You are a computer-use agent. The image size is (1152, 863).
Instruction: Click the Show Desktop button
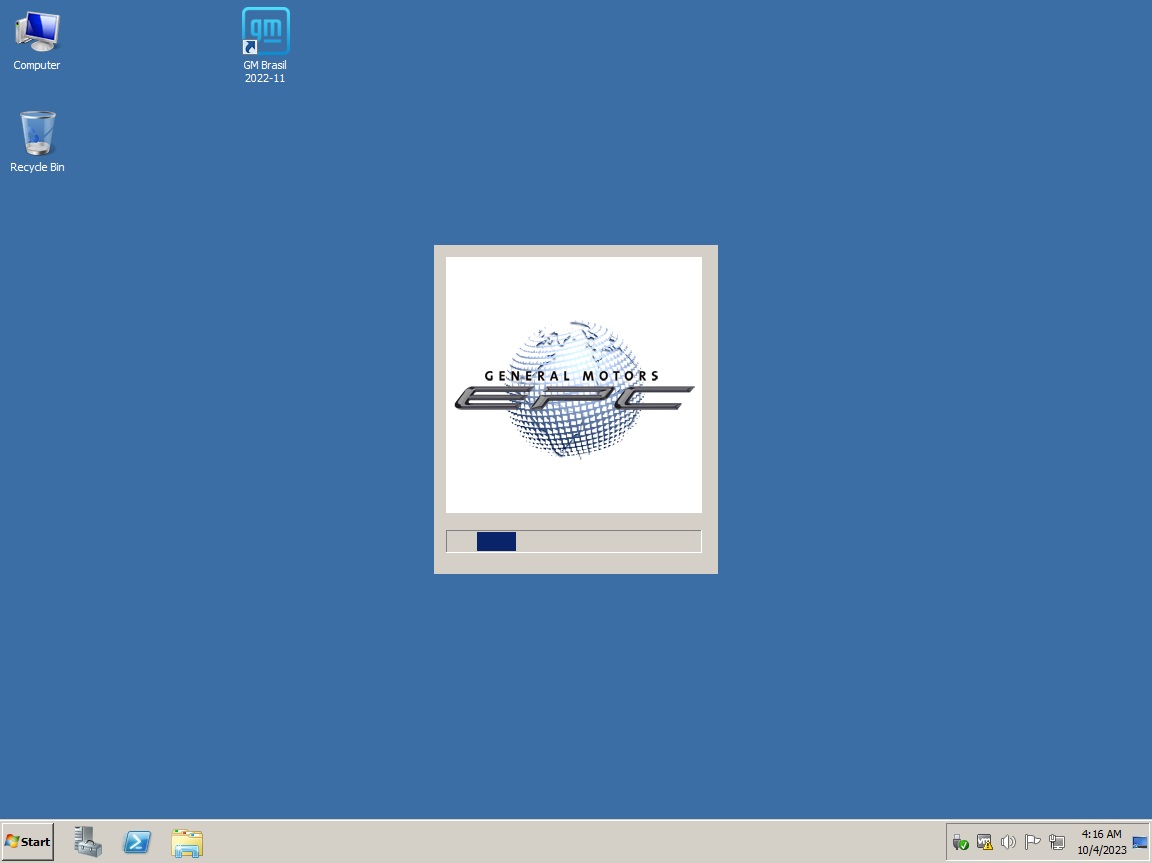click(1140, 842)
